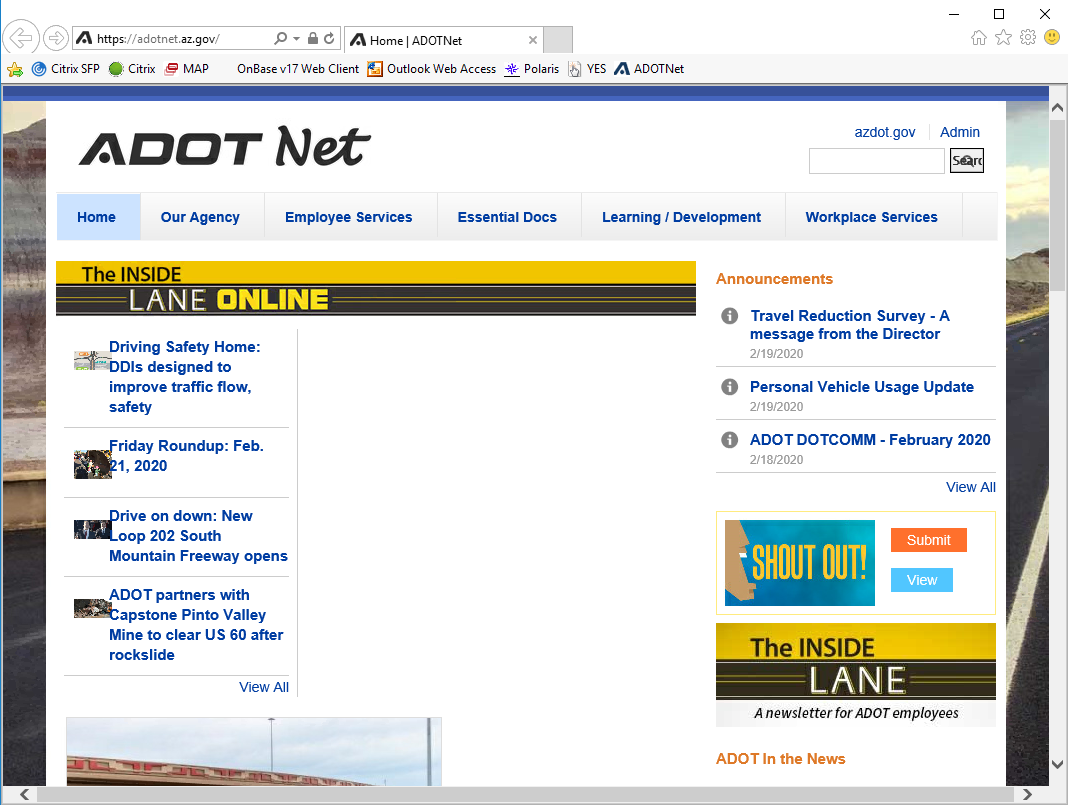Click the horizontal scrollbar right arrow
1068x805 pixels.
pyautogui.click(x=1027, y=794)
